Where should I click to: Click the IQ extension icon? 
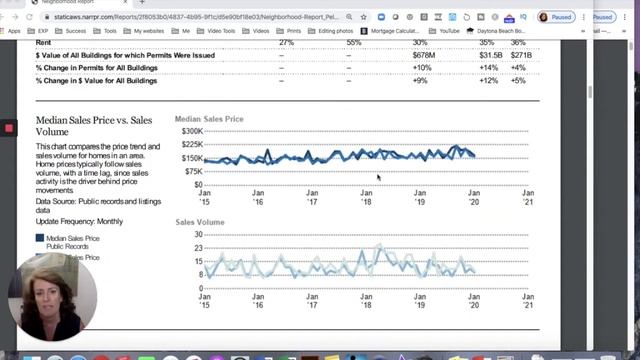click(523, 17)
